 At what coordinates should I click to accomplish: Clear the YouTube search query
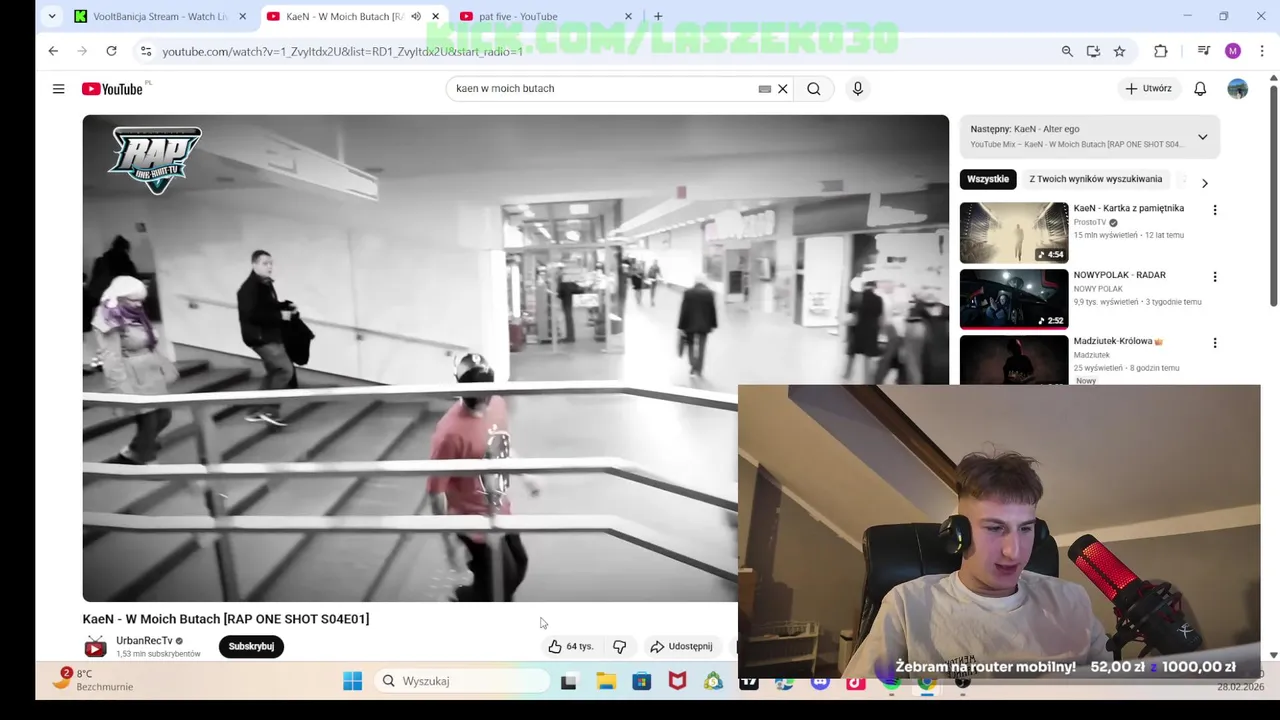(x=783, y=89)
